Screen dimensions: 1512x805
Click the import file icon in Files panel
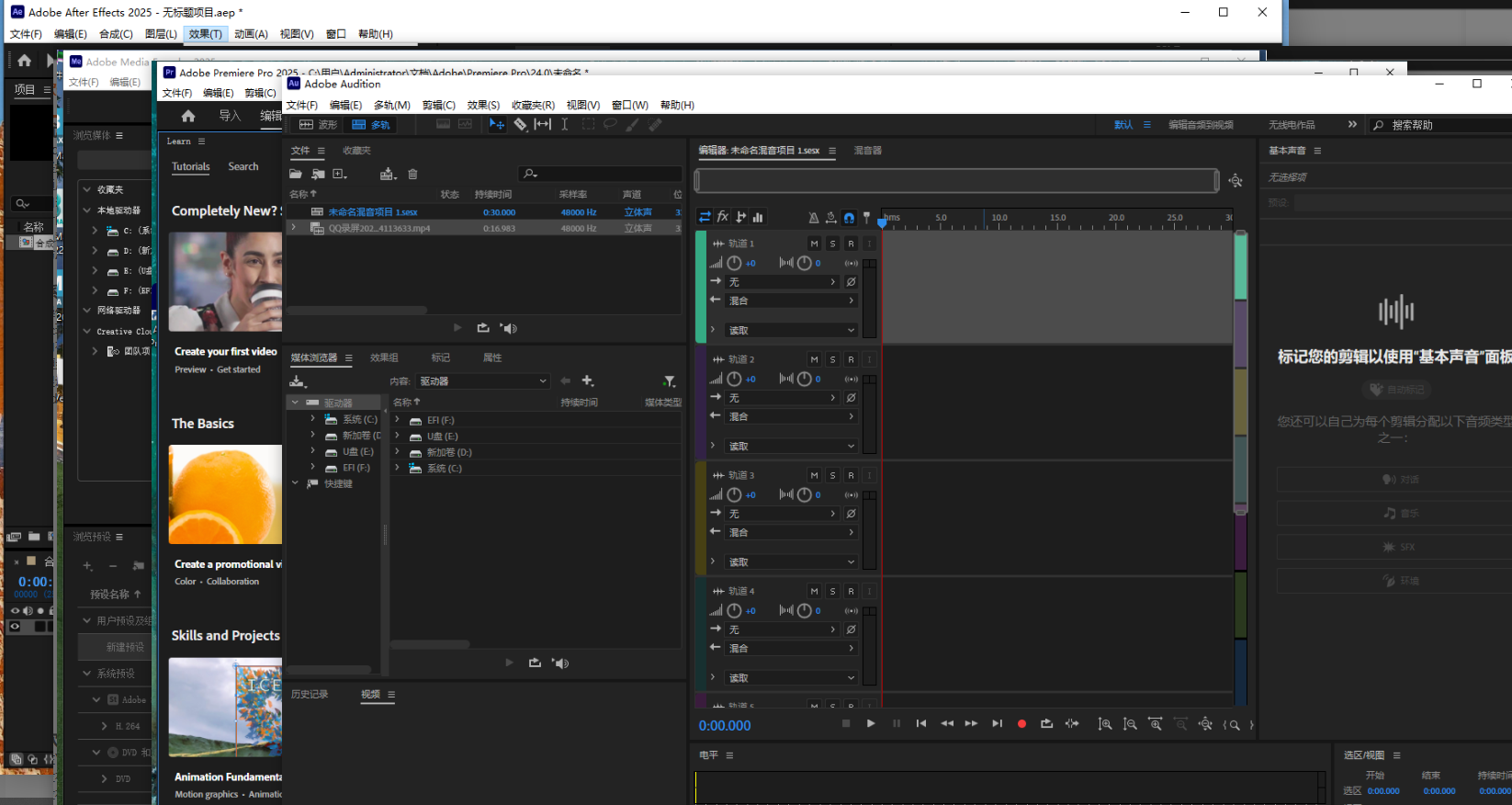[x=318, y=174]
